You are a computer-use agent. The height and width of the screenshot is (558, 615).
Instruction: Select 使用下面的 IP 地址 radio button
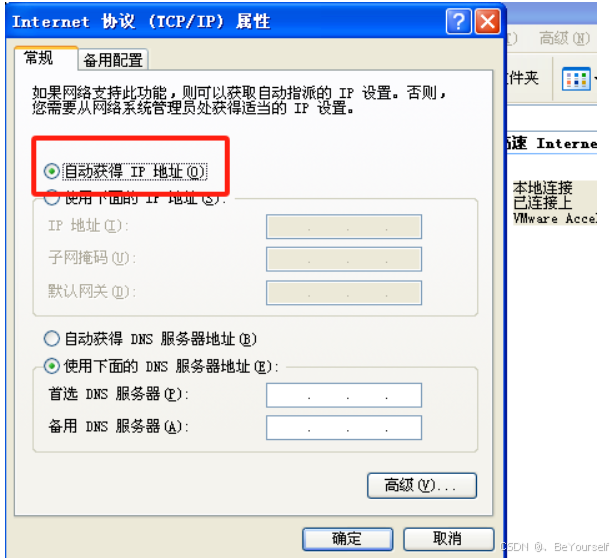click(x=51, y=198)
